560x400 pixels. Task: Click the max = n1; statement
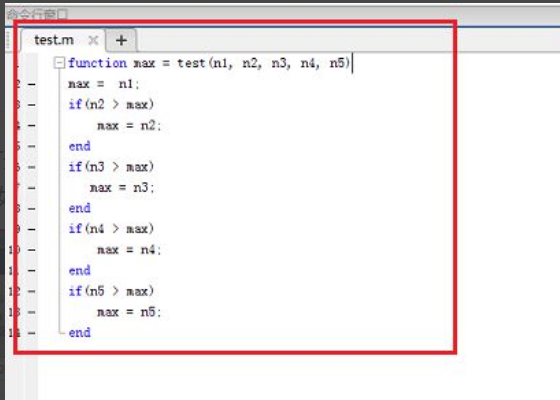coord(104,84)
